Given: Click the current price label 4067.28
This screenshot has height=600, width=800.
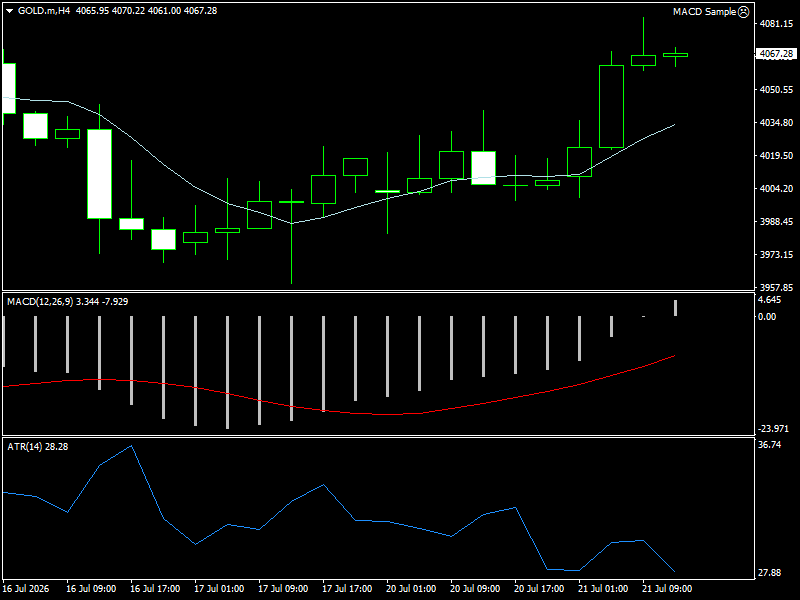Looking at the screenshot, I should click(x=776, y=54).
